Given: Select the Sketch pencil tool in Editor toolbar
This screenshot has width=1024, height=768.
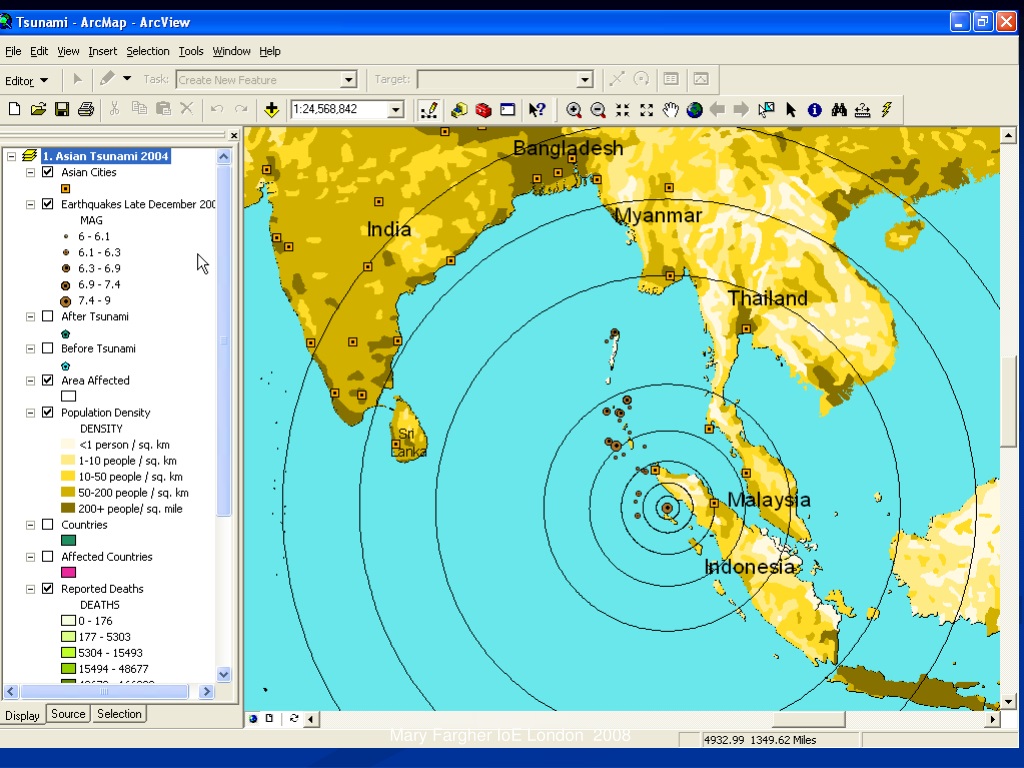Looking at the screenshot, I should pos(107,79).
